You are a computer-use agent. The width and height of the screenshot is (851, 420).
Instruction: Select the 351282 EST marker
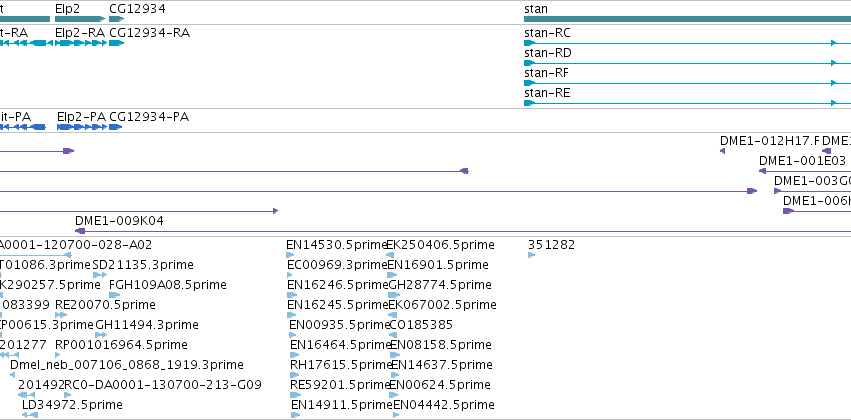(531, 255)
